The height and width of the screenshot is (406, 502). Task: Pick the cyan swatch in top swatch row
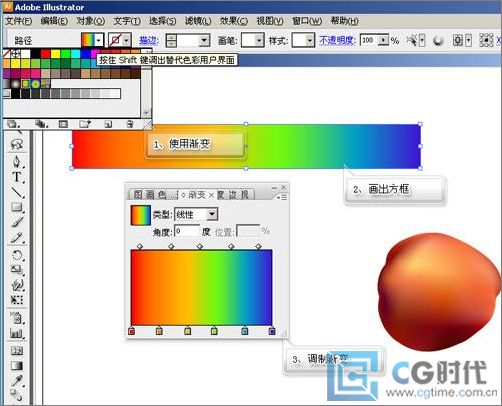coord(75,53)
